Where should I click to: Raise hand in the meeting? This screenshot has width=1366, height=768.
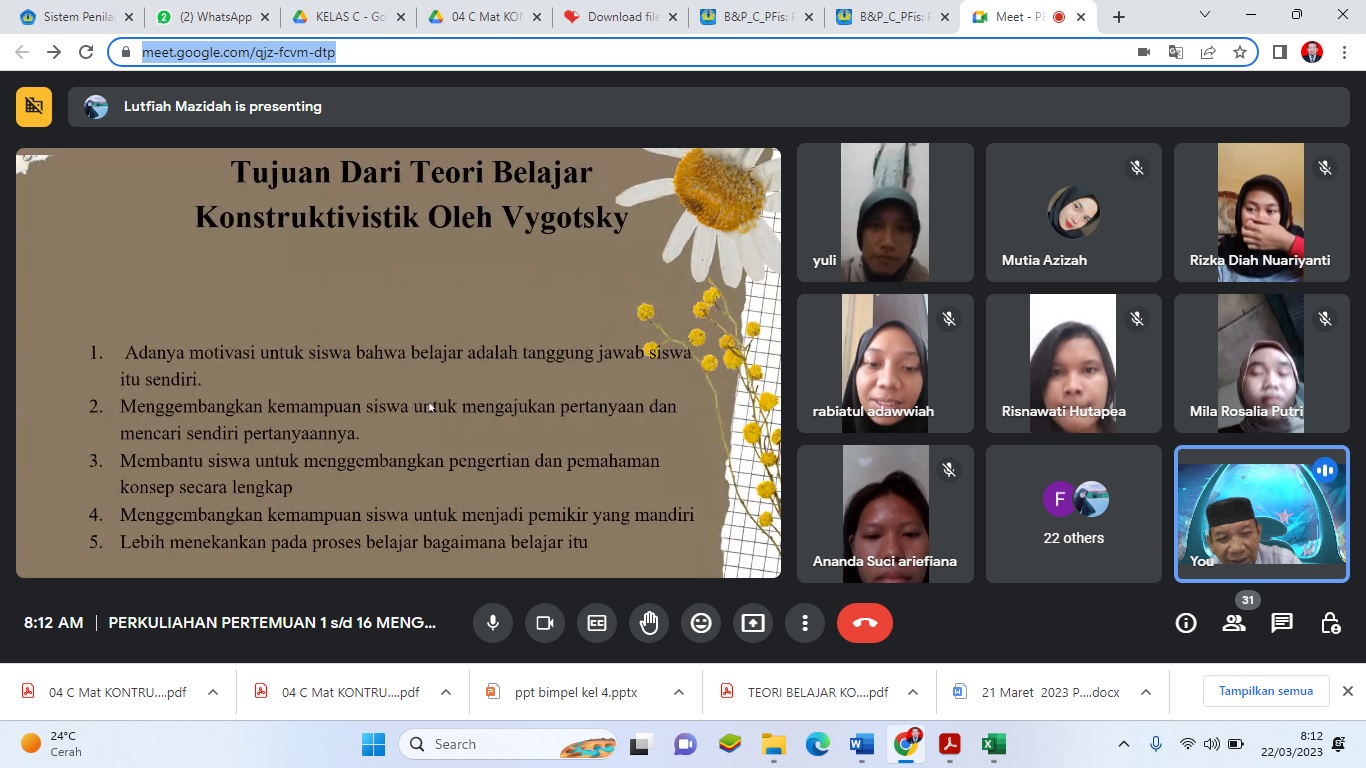pos(649,623)
